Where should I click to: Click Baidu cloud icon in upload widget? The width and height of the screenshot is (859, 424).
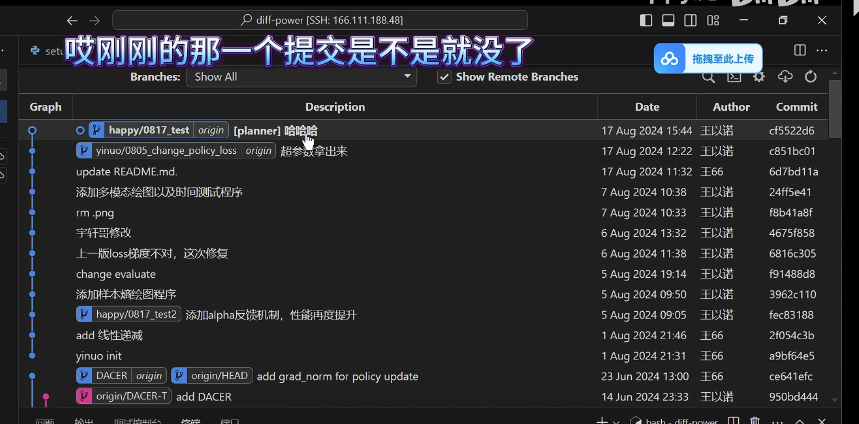669,59
